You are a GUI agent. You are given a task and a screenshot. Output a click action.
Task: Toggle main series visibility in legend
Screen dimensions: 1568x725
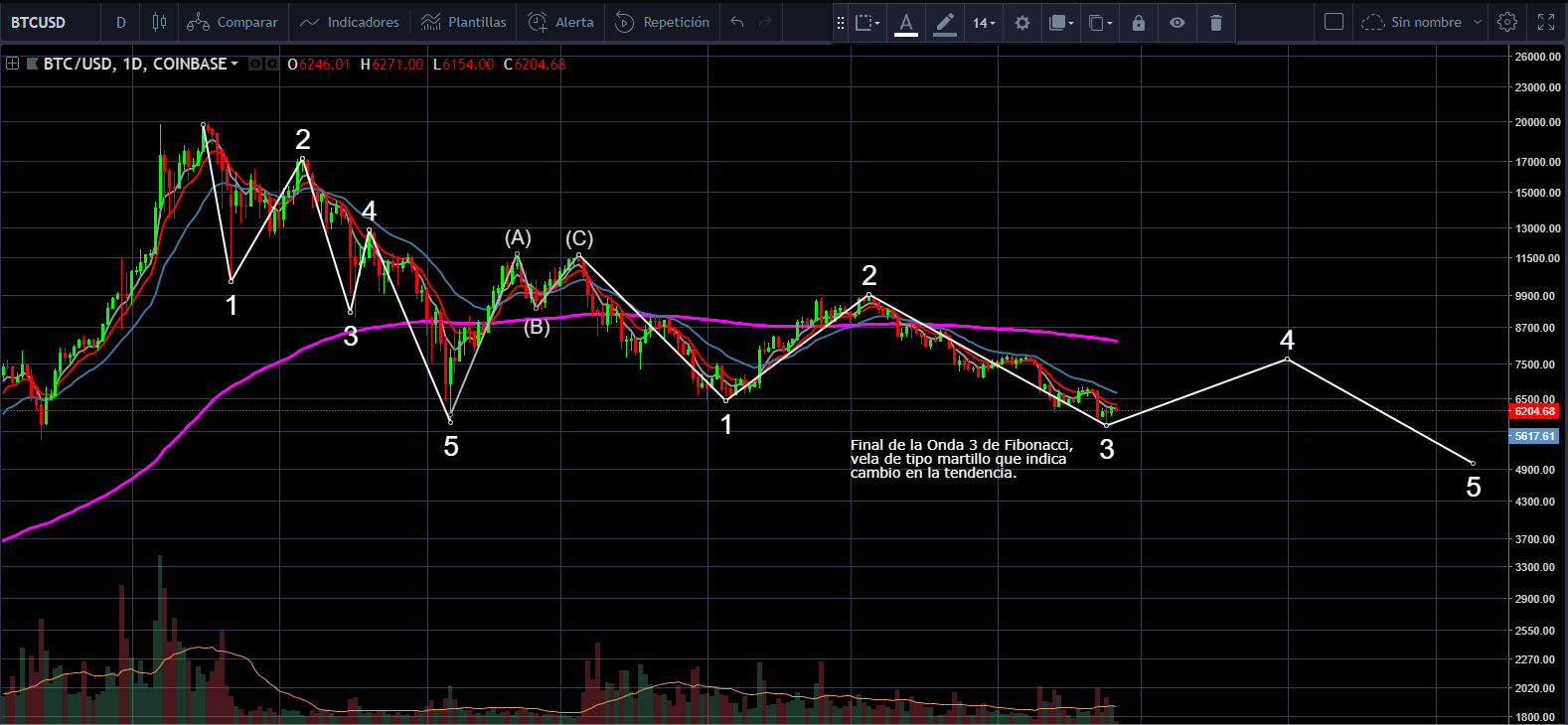coord(255,64)
